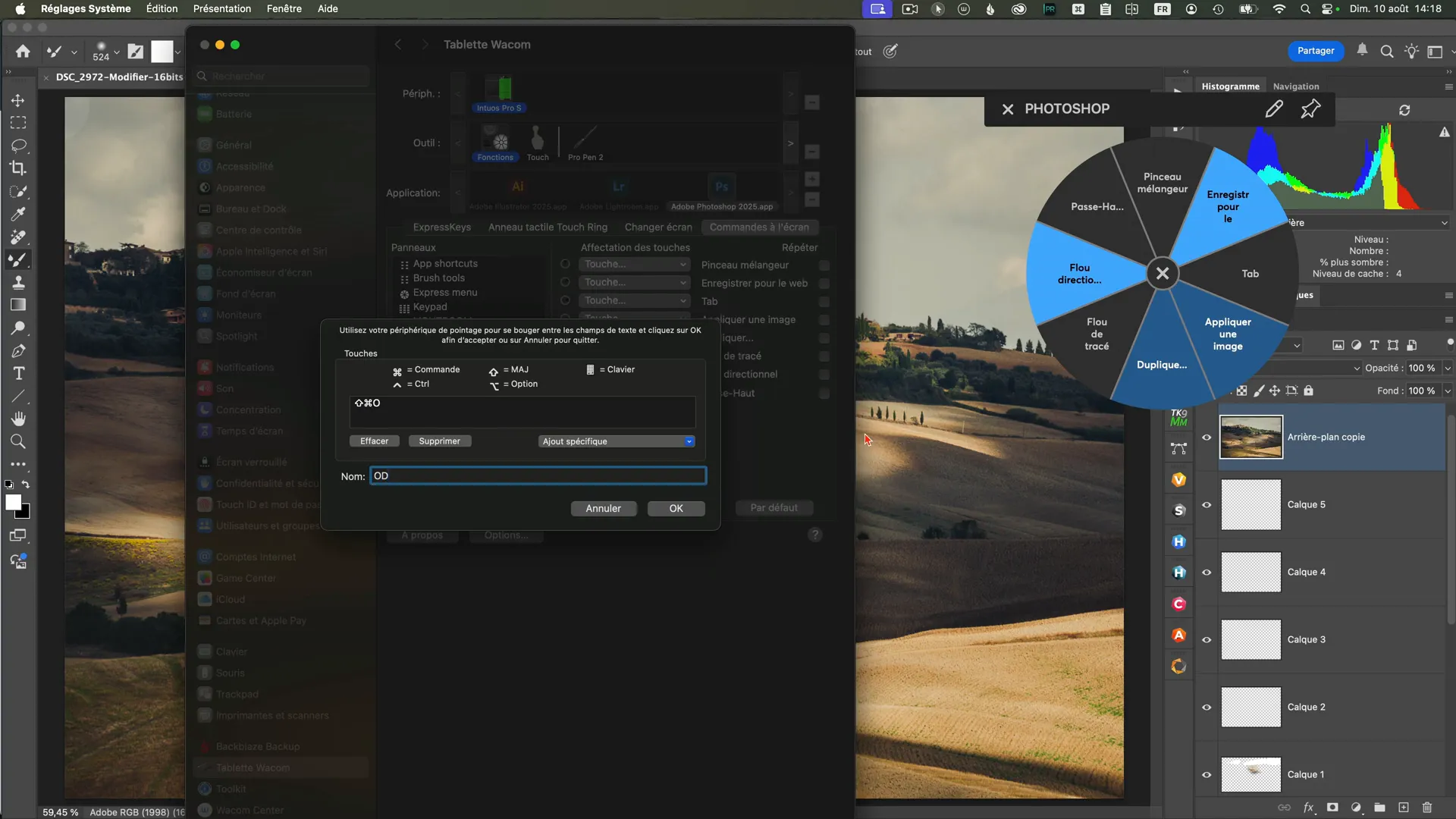
Task: Close the radial menu center X
Action: 1163,274
